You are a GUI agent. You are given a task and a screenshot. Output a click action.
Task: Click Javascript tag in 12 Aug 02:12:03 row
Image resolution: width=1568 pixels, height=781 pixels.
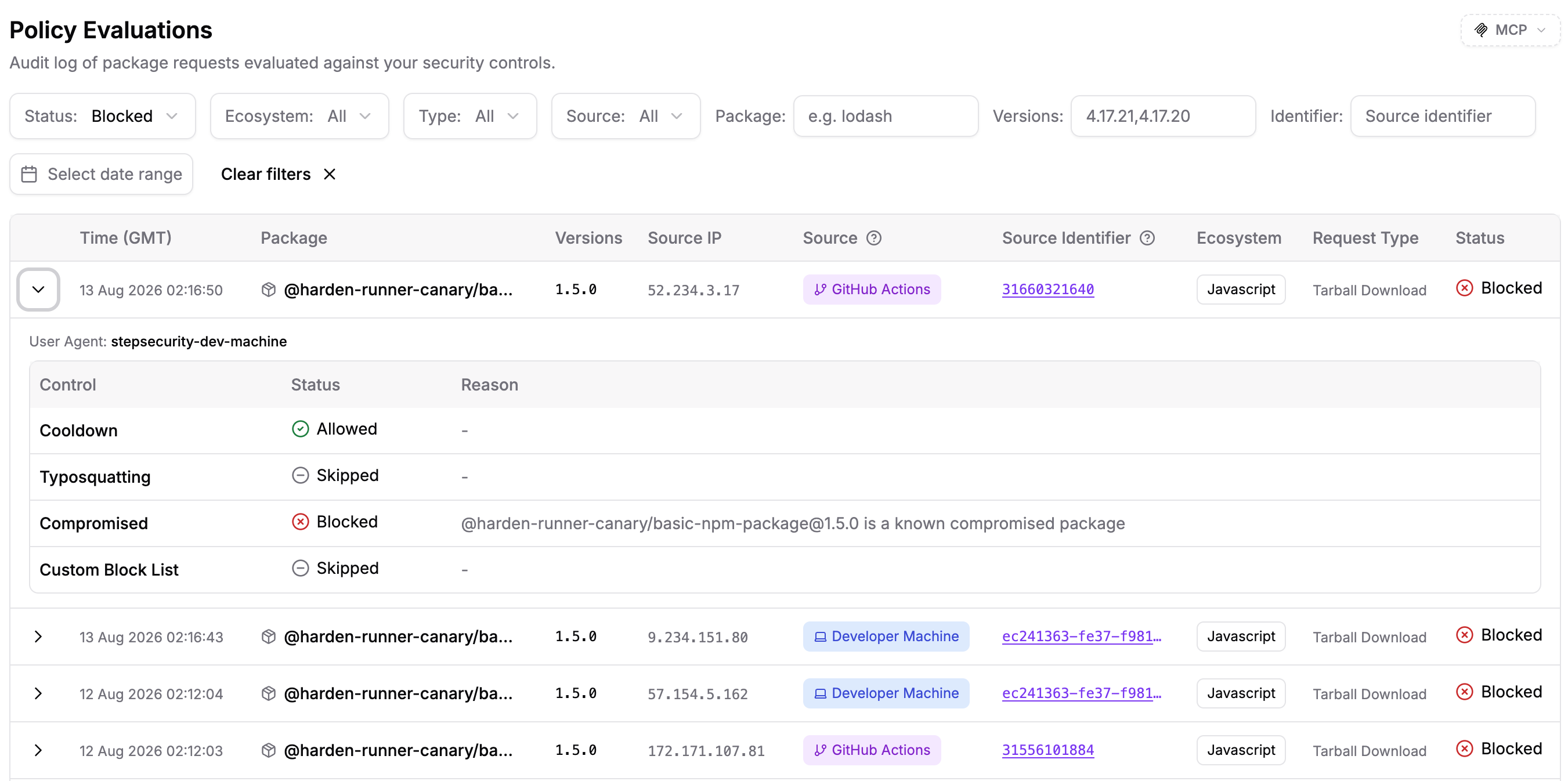(x=1241, y=750)
